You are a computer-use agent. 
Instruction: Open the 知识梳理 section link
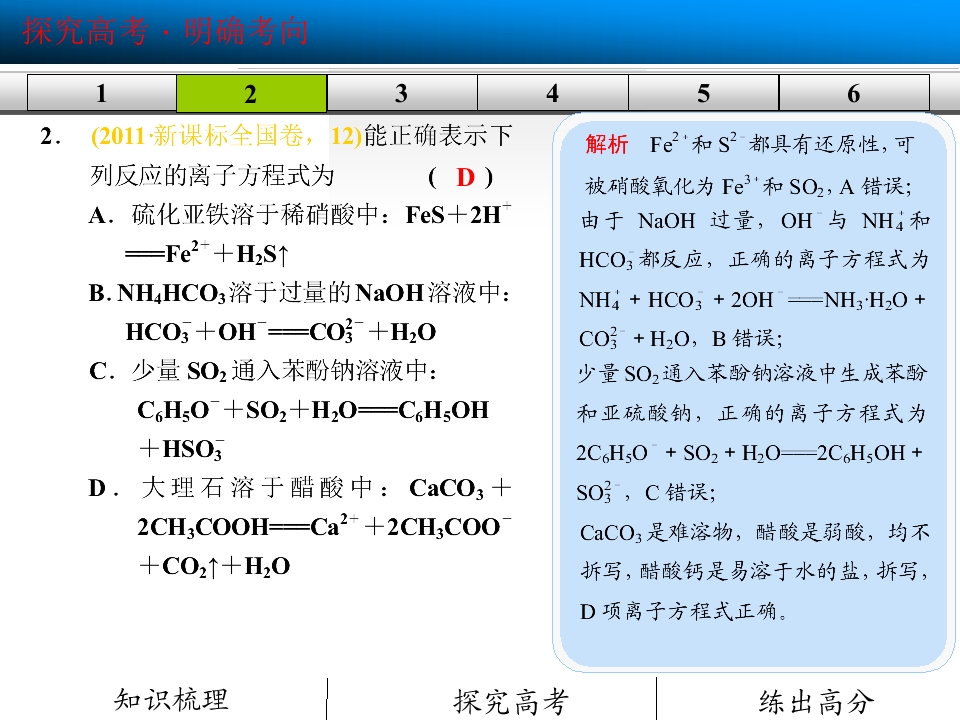(171, 700)
